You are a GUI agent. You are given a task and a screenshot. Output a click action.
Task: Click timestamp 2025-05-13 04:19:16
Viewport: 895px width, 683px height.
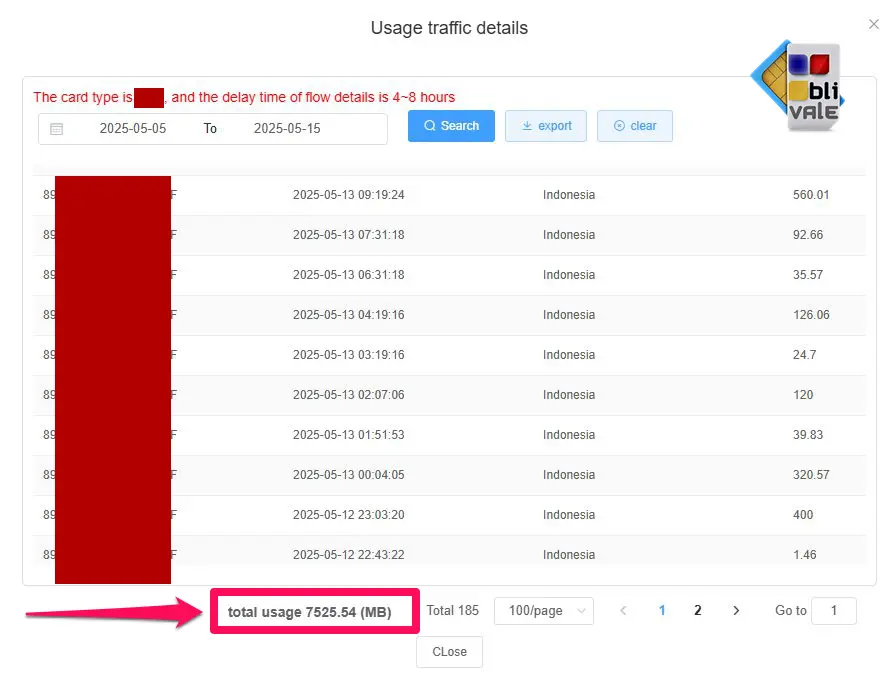(x=348, y=315)
